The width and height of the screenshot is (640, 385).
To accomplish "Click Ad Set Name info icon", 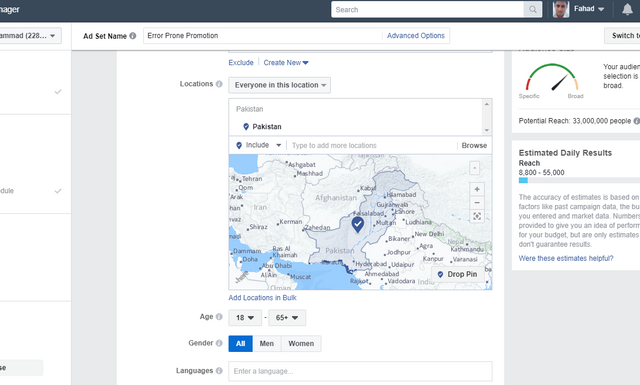I will 133,36.
